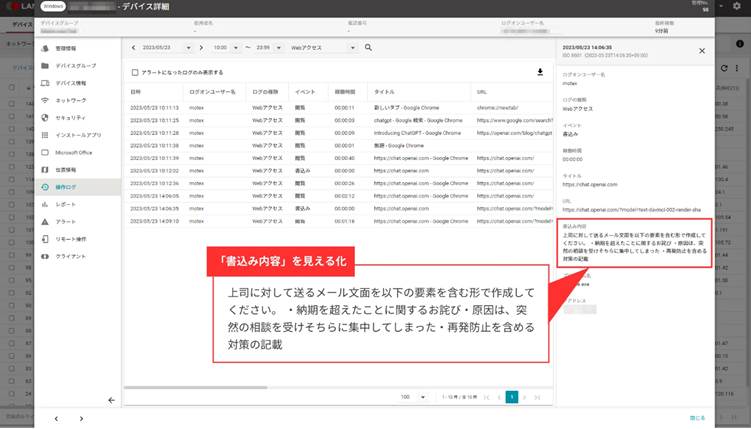
Task: Open レポート in the sidebar
Action: pyautogui.click(x=66, y=204)
